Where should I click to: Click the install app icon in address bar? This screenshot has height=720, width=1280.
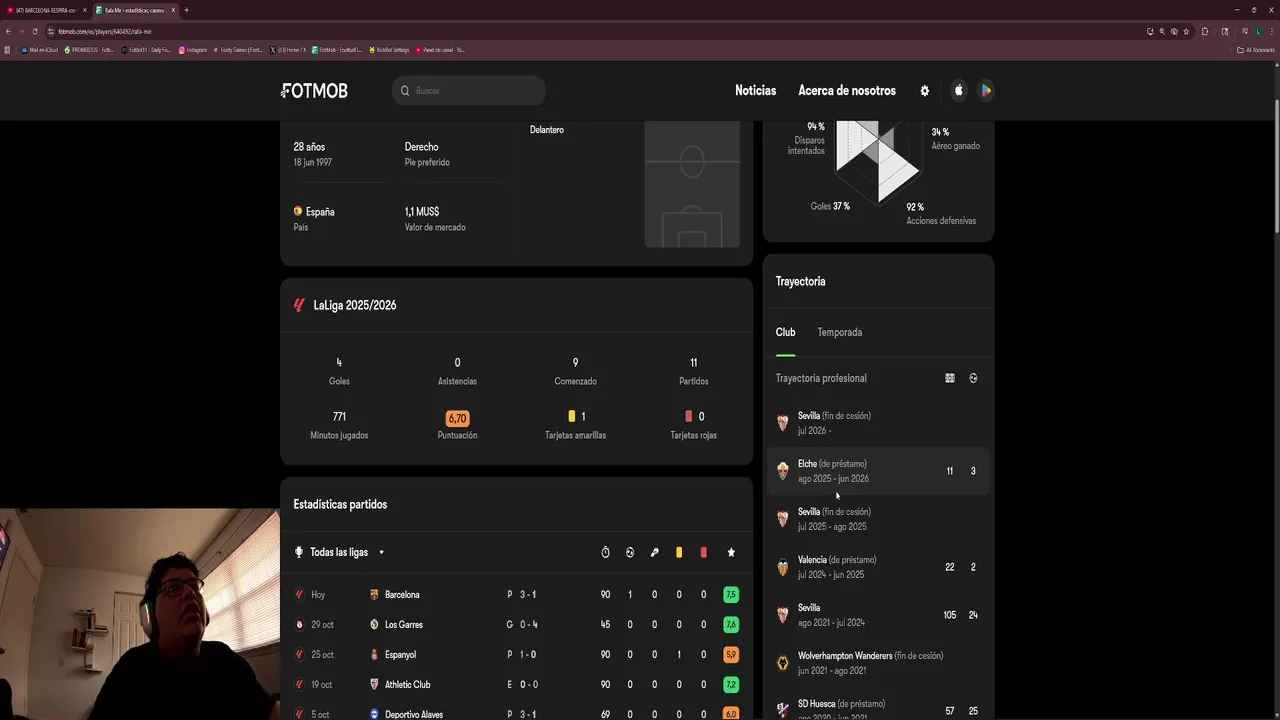coord(1150,31)
